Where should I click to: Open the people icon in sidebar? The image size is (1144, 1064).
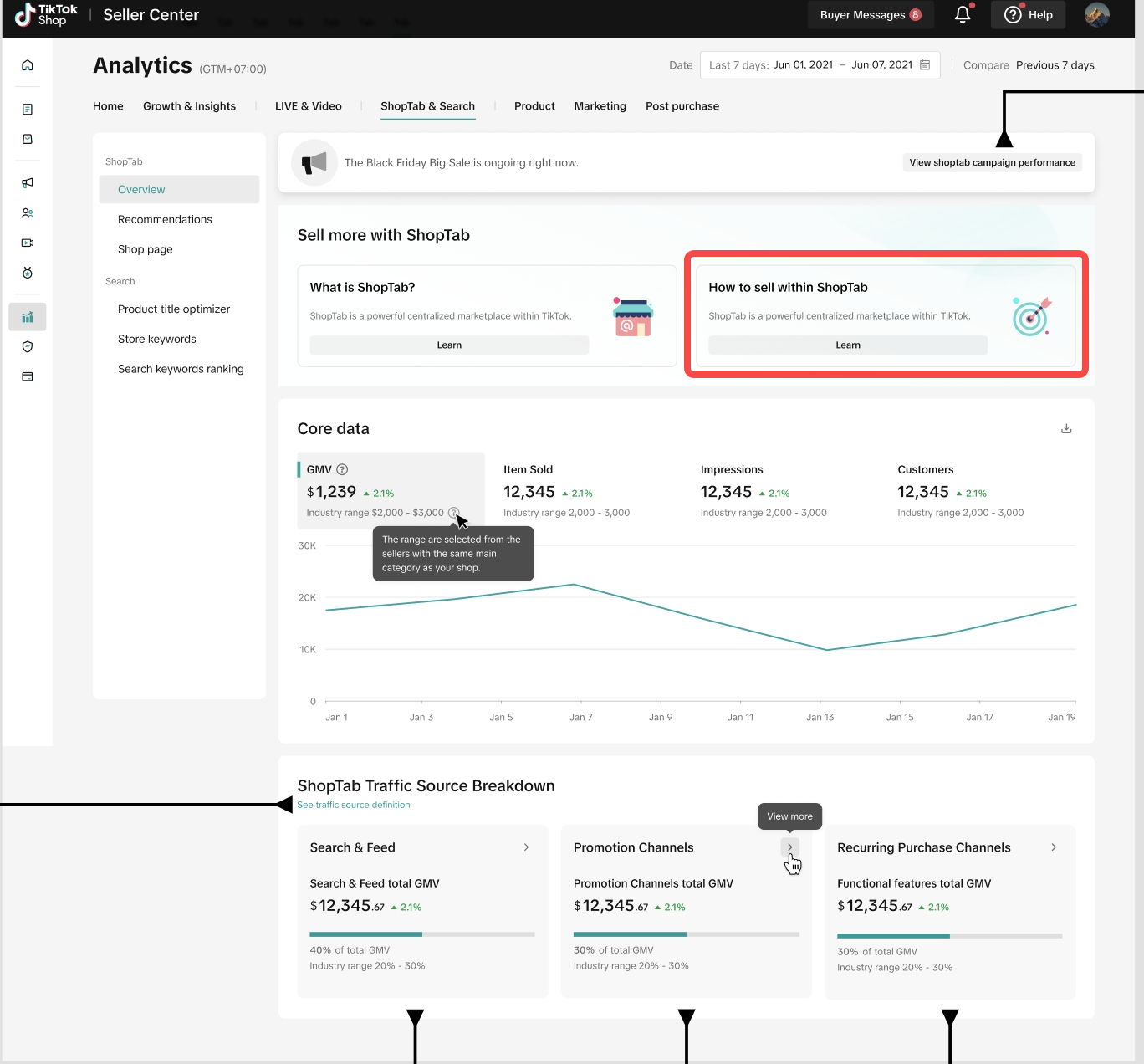click(28, 213)
